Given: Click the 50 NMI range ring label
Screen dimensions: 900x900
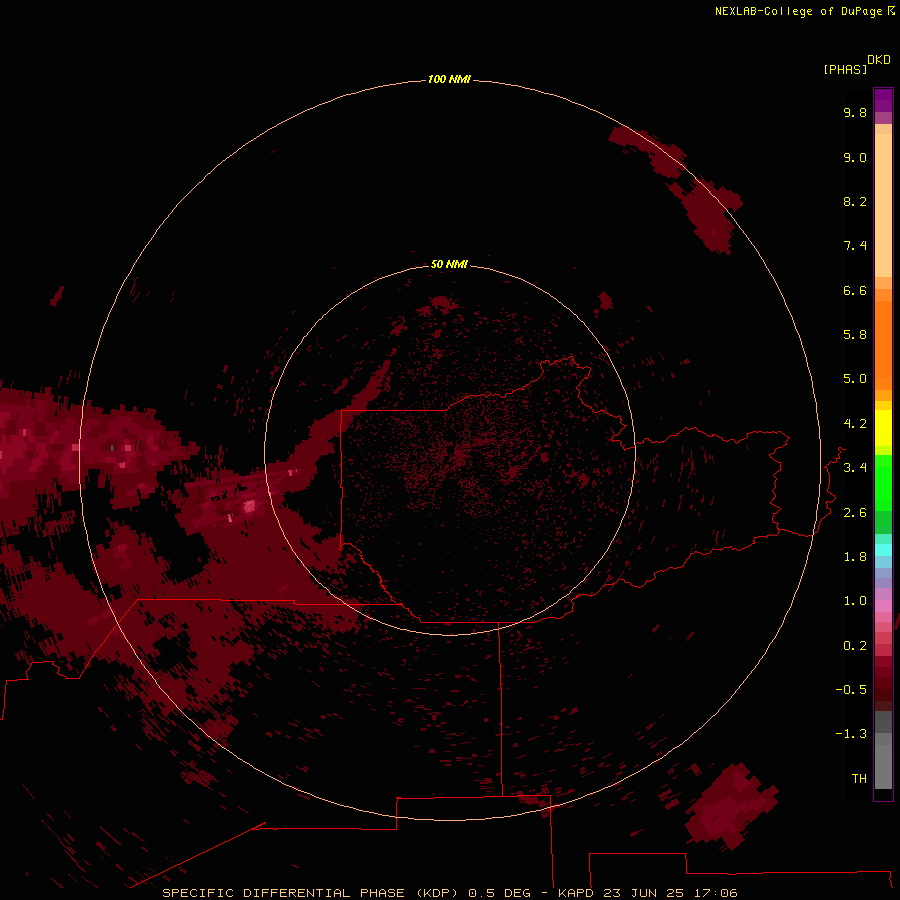Looking at the screenshot, I should click(x=449, y=264).
